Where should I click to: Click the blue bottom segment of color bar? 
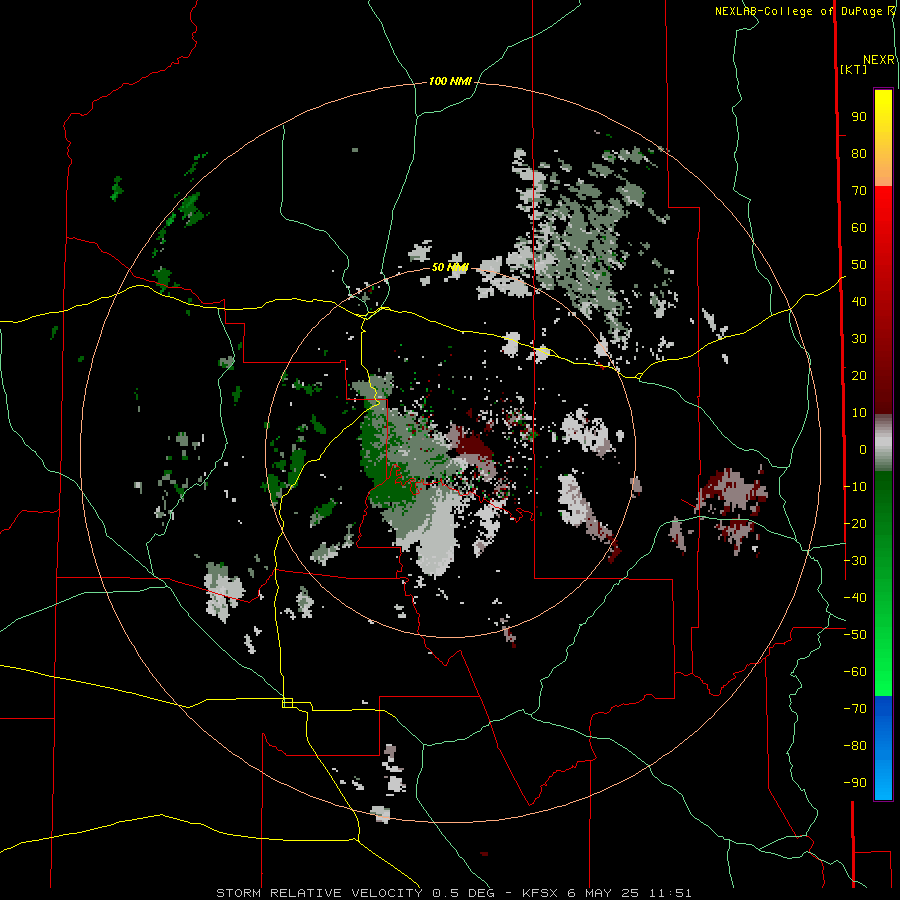point(883,748)
